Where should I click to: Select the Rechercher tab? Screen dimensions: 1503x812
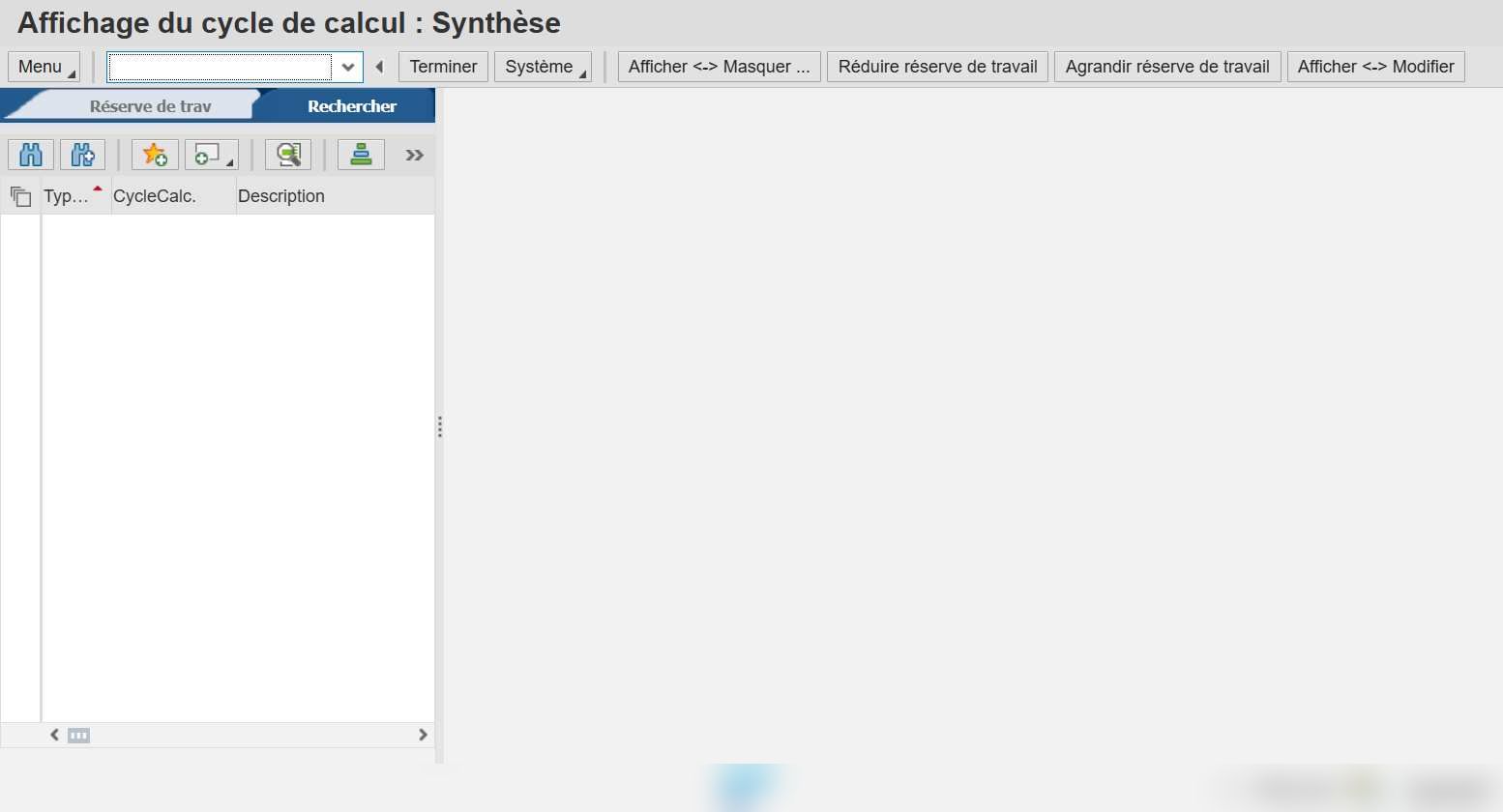pyautogui.click(x=352, y=106)
